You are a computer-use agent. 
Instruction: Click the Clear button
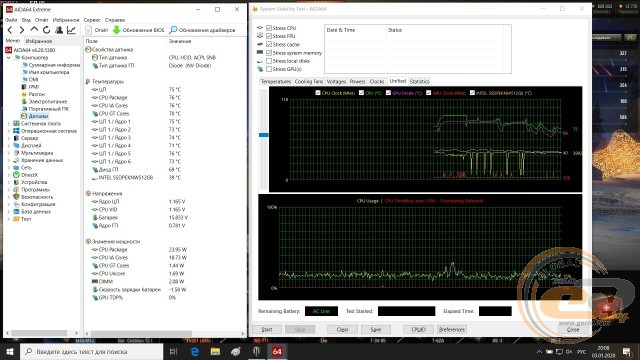[342, 329]
